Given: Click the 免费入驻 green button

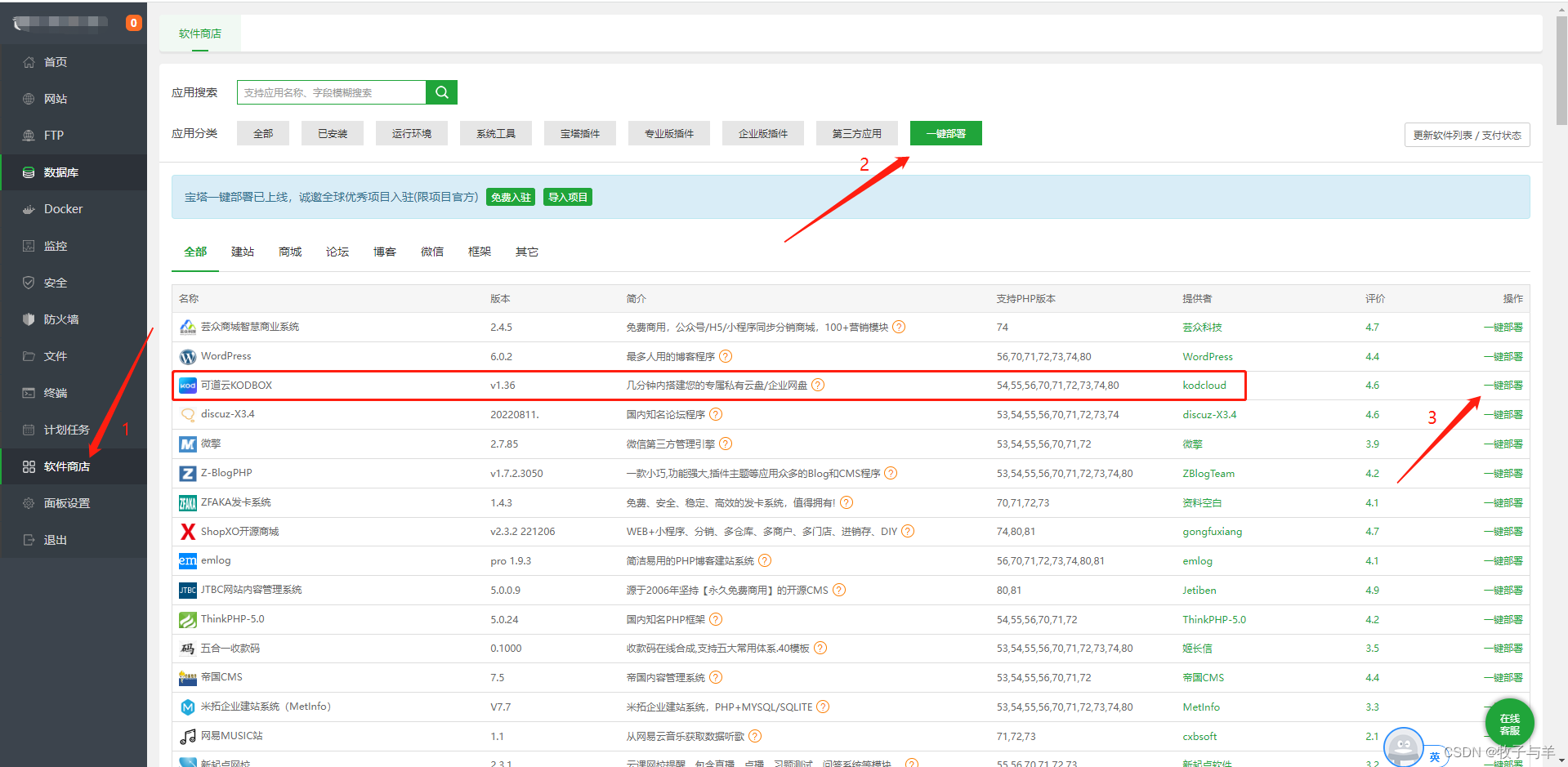Looking at the screenshot, I should coord(511,197).
